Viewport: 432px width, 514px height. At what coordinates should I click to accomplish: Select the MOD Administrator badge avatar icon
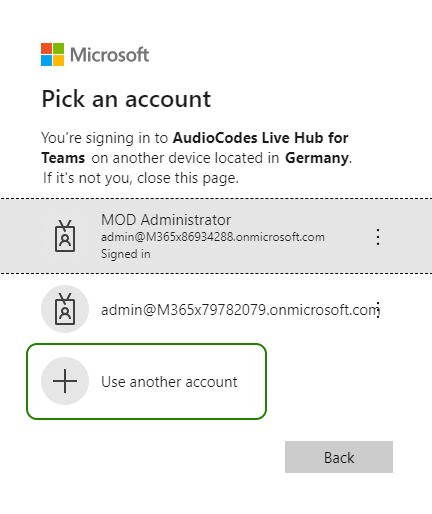click(65, 236)
